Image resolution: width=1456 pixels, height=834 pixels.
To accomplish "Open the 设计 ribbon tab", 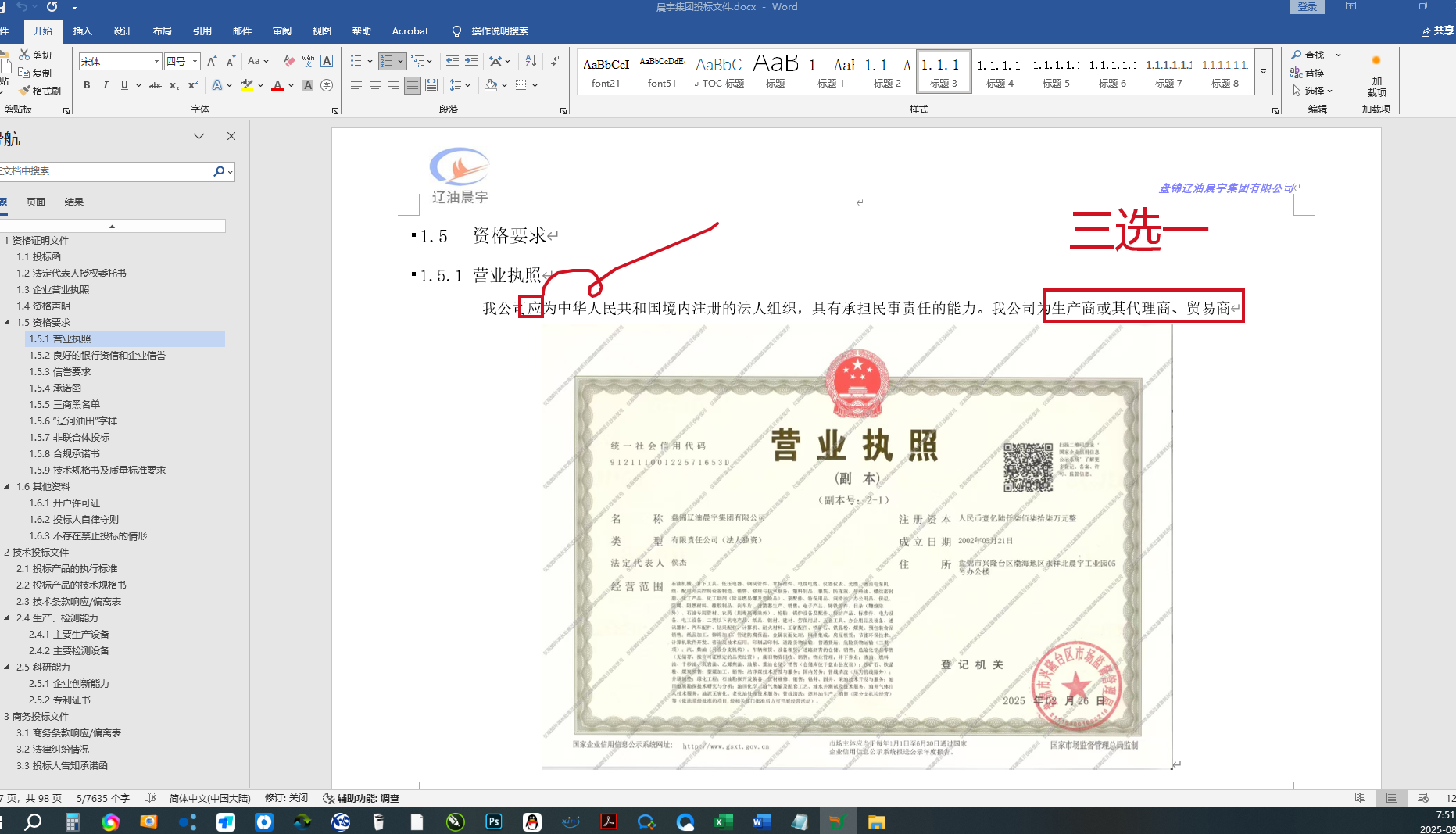I will [123, 31].
